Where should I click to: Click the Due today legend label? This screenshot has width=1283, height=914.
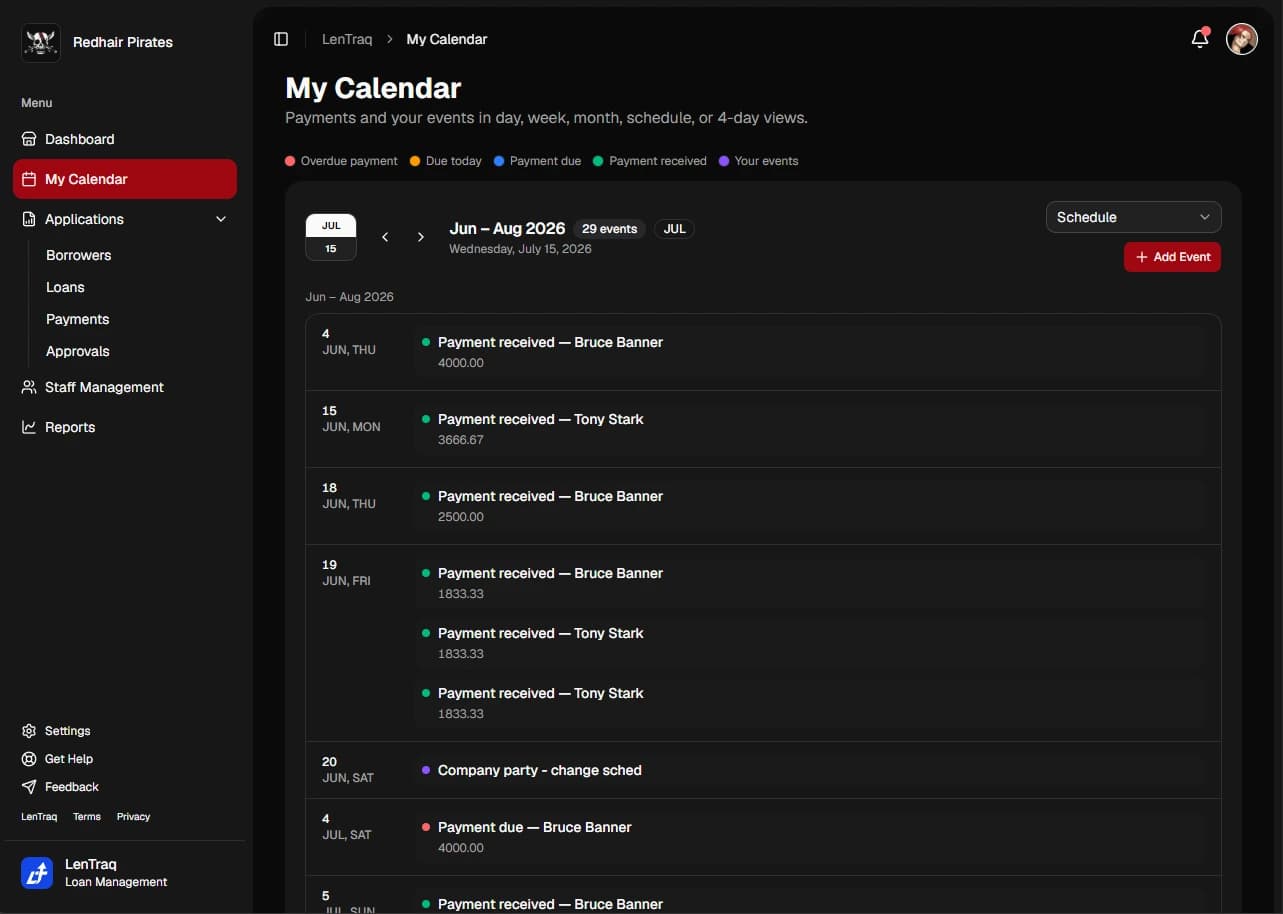tap(454, 161)
